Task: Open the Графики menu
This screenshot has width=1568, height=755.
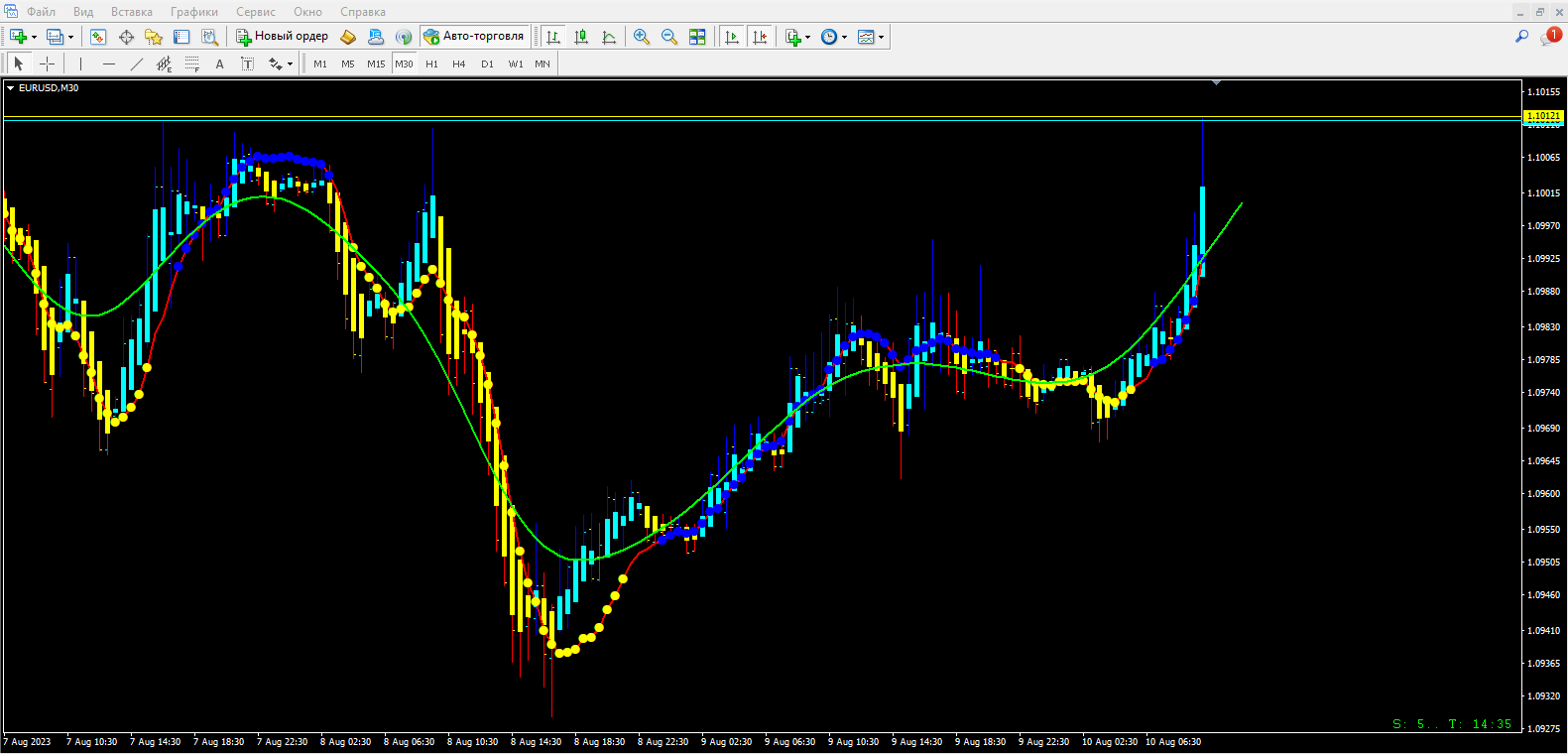Action: (x=193, y=12)
